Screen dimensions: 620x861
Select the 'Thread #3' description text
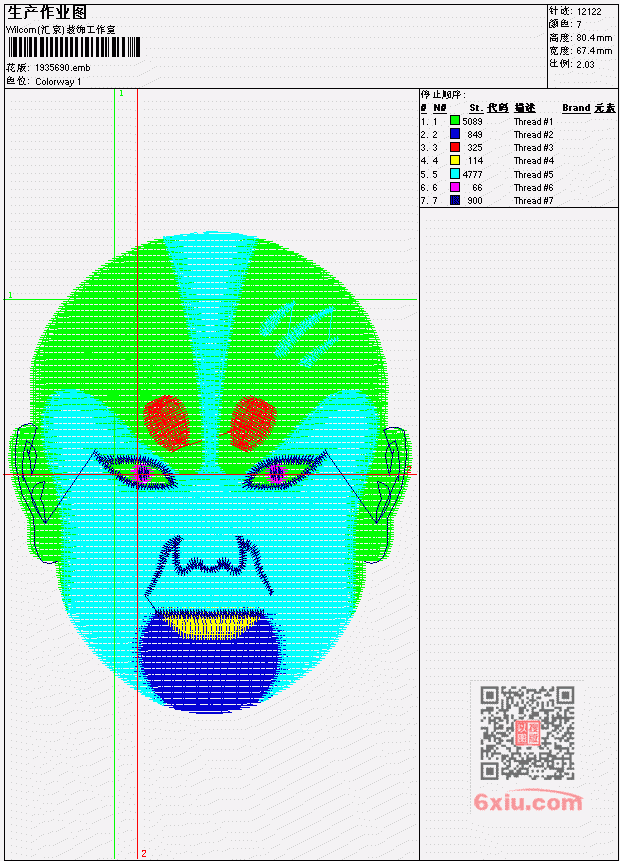click(533, 148)
